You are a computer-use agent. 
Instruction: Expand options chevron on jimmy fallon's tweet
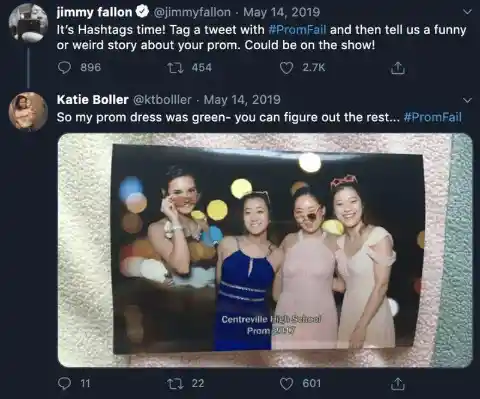[468, 12]
